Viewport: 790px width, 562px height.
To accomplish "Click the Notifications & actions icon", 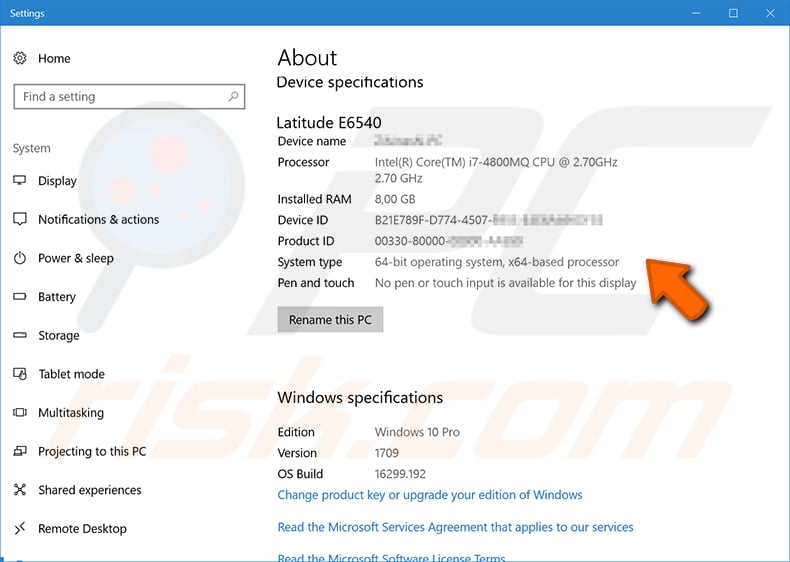I will (x=20, y=220).
